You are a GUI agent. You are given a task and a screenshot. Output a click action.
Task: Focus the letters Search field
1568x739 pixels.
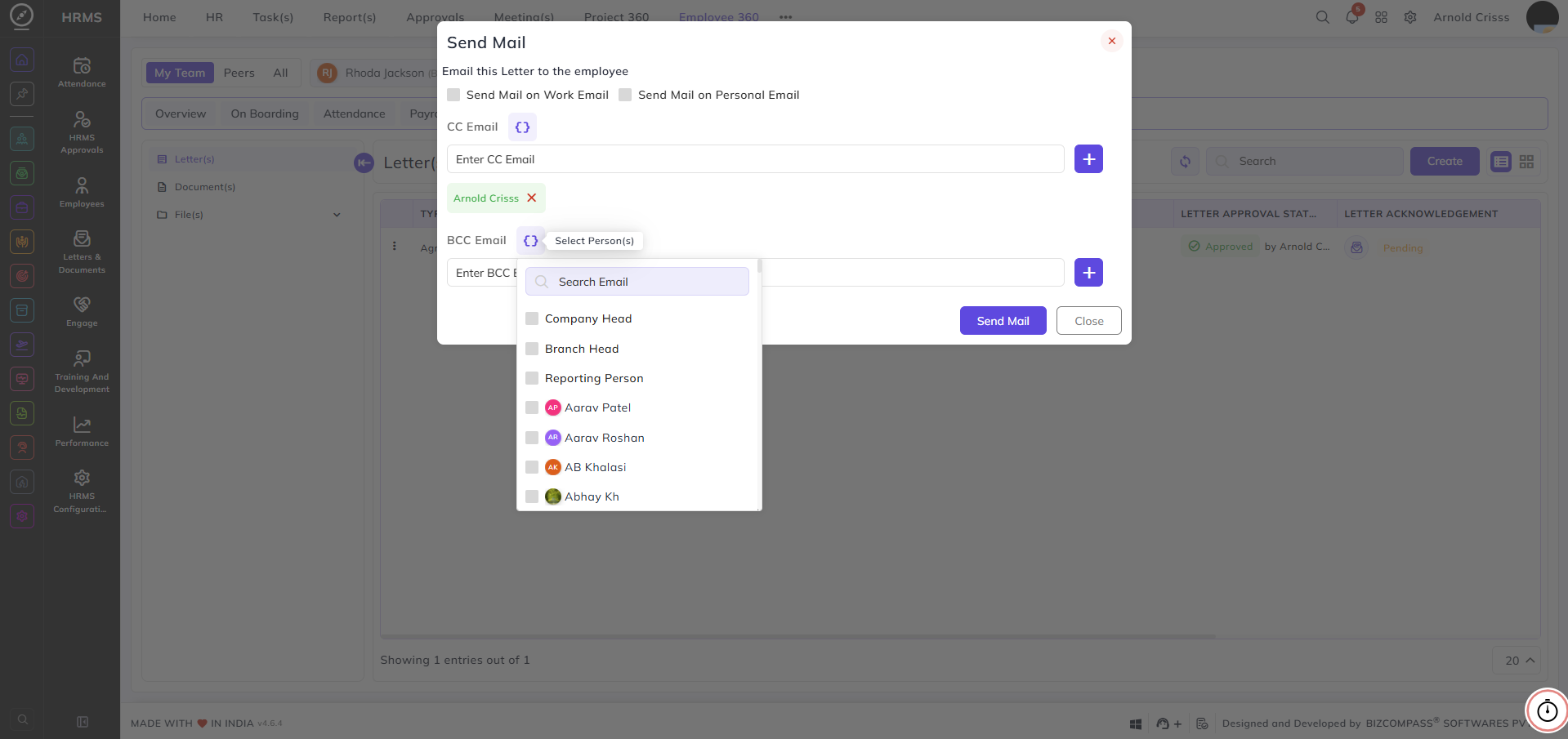coord(1305,161)
